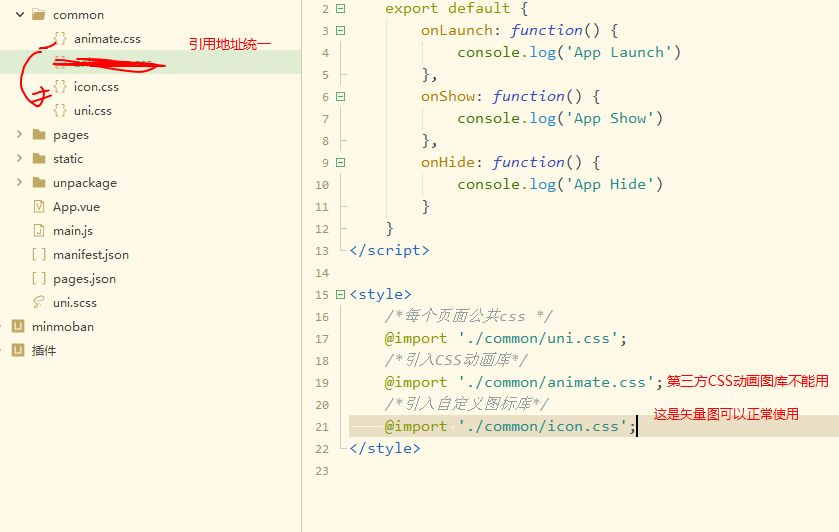Fold the export default block at line 2
This screenshot has height=532, width=839.
click(340, 9)
